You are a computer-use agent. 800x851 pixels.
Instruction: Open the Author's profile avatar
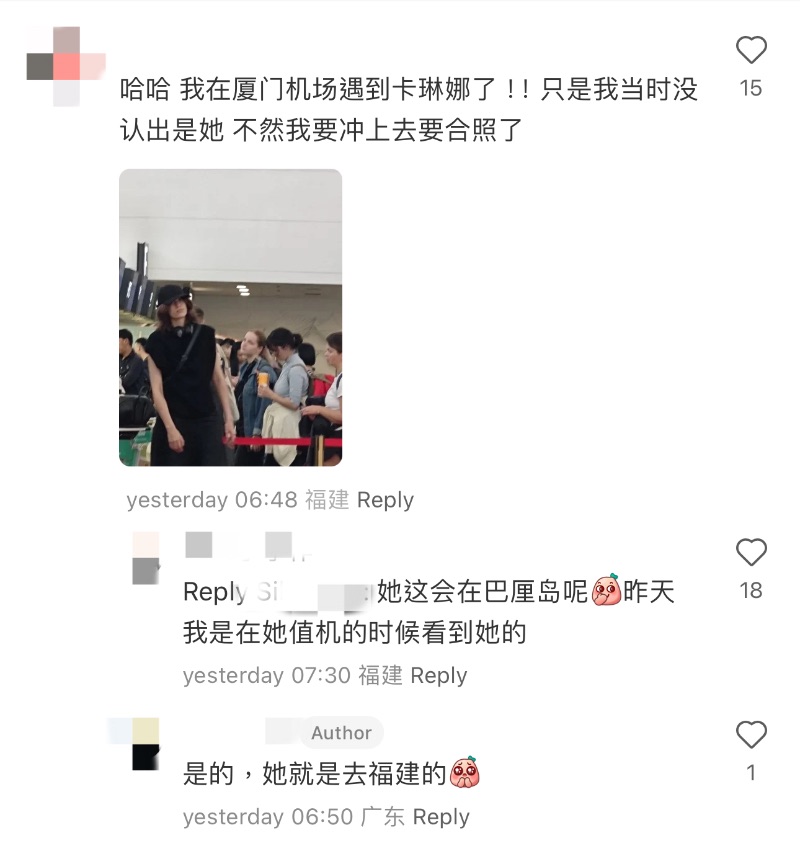pyautogui.click(x=145, y=744)
